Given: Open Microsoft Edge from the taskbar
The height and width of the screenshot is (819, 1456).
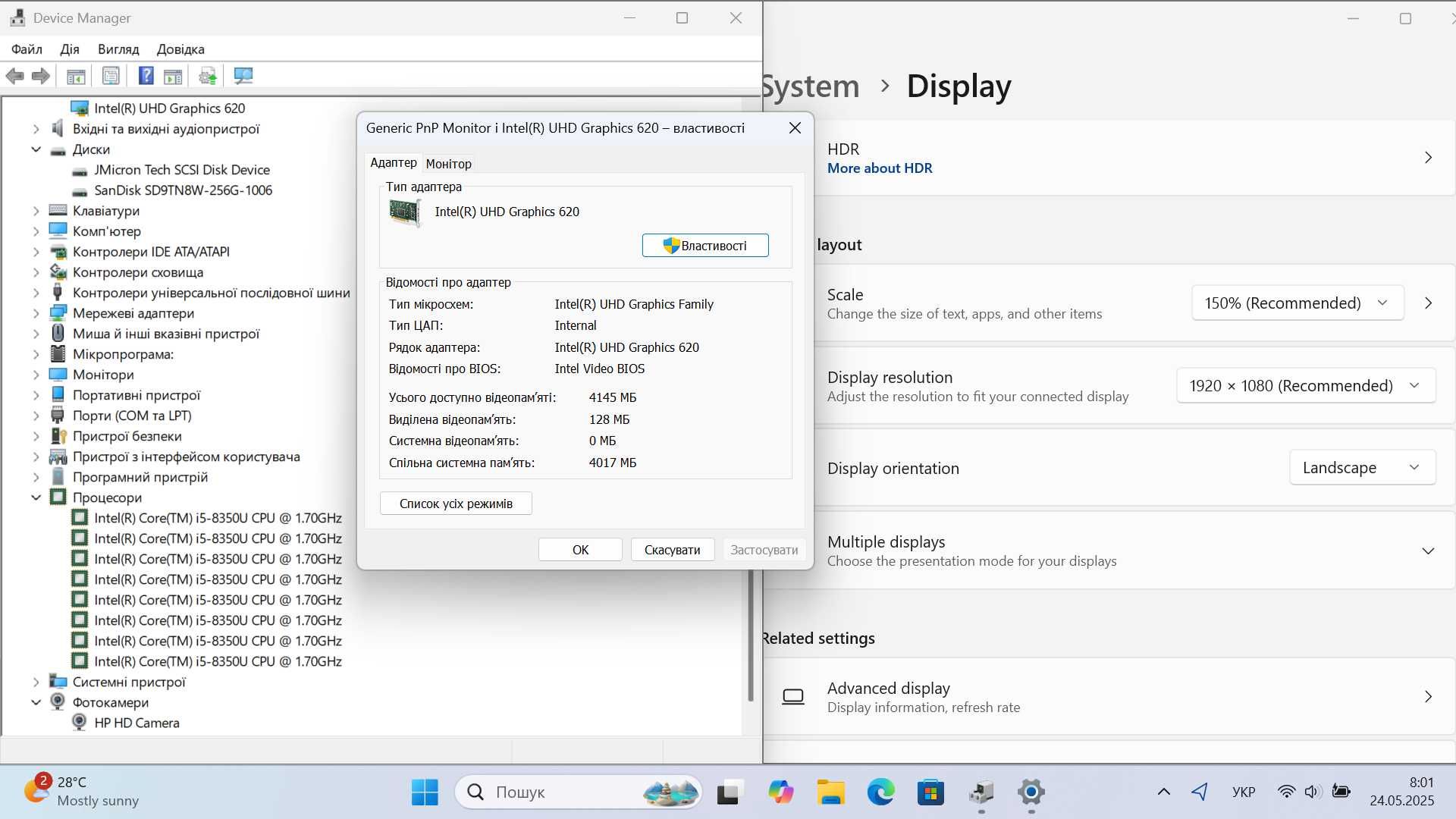Looking at the screenshot, I should click(881, 792).
